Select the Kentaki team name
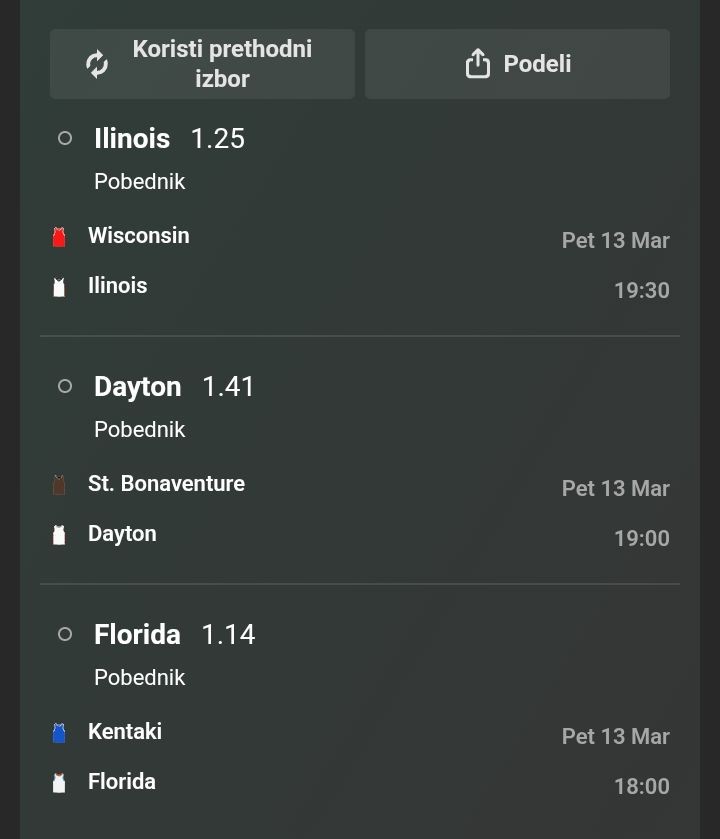The image size is (720, 839). 125,732
